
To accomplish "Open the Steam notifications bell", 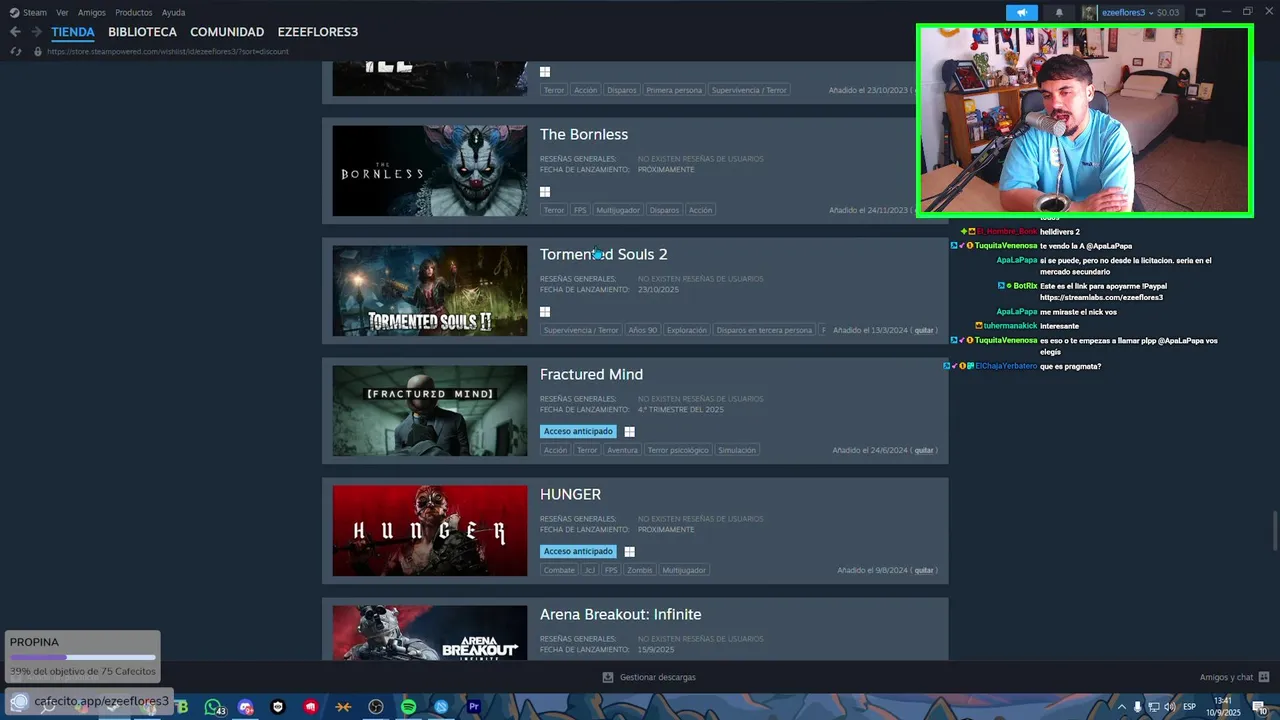I will coord(1059,13).
